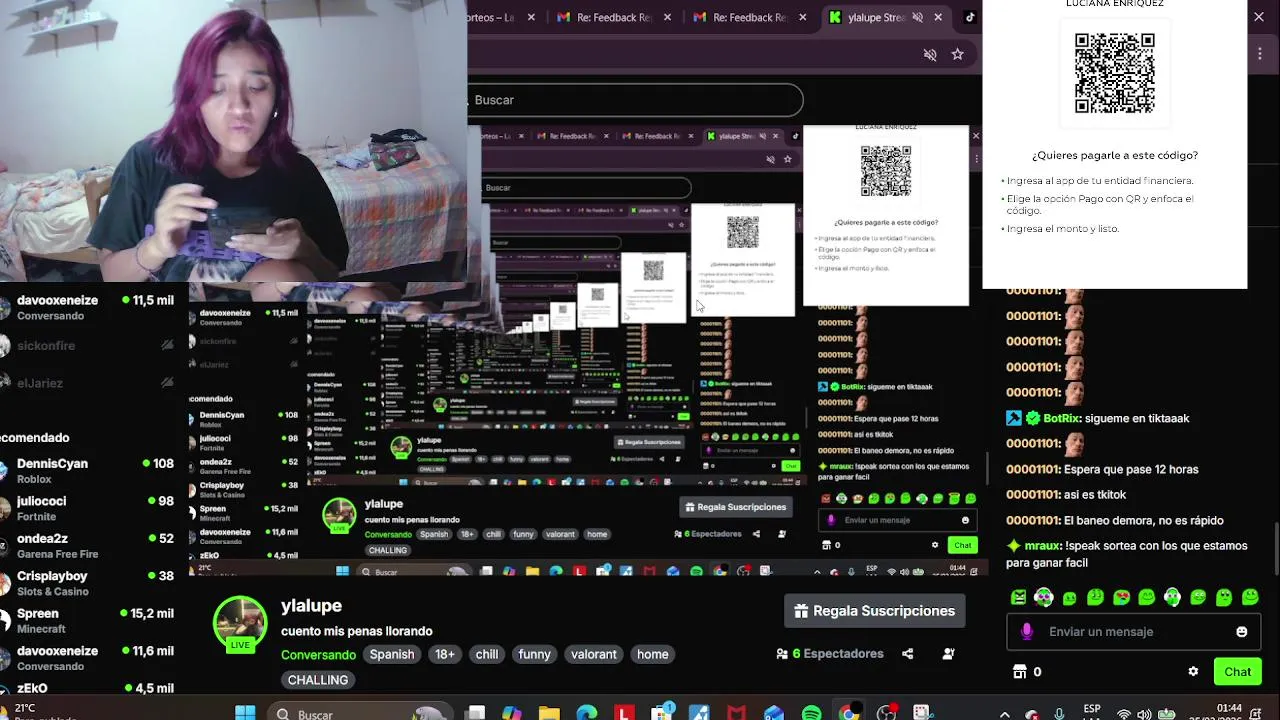Open channel points shop icon
The image size is (1280, 720).
coord(1020,672)
